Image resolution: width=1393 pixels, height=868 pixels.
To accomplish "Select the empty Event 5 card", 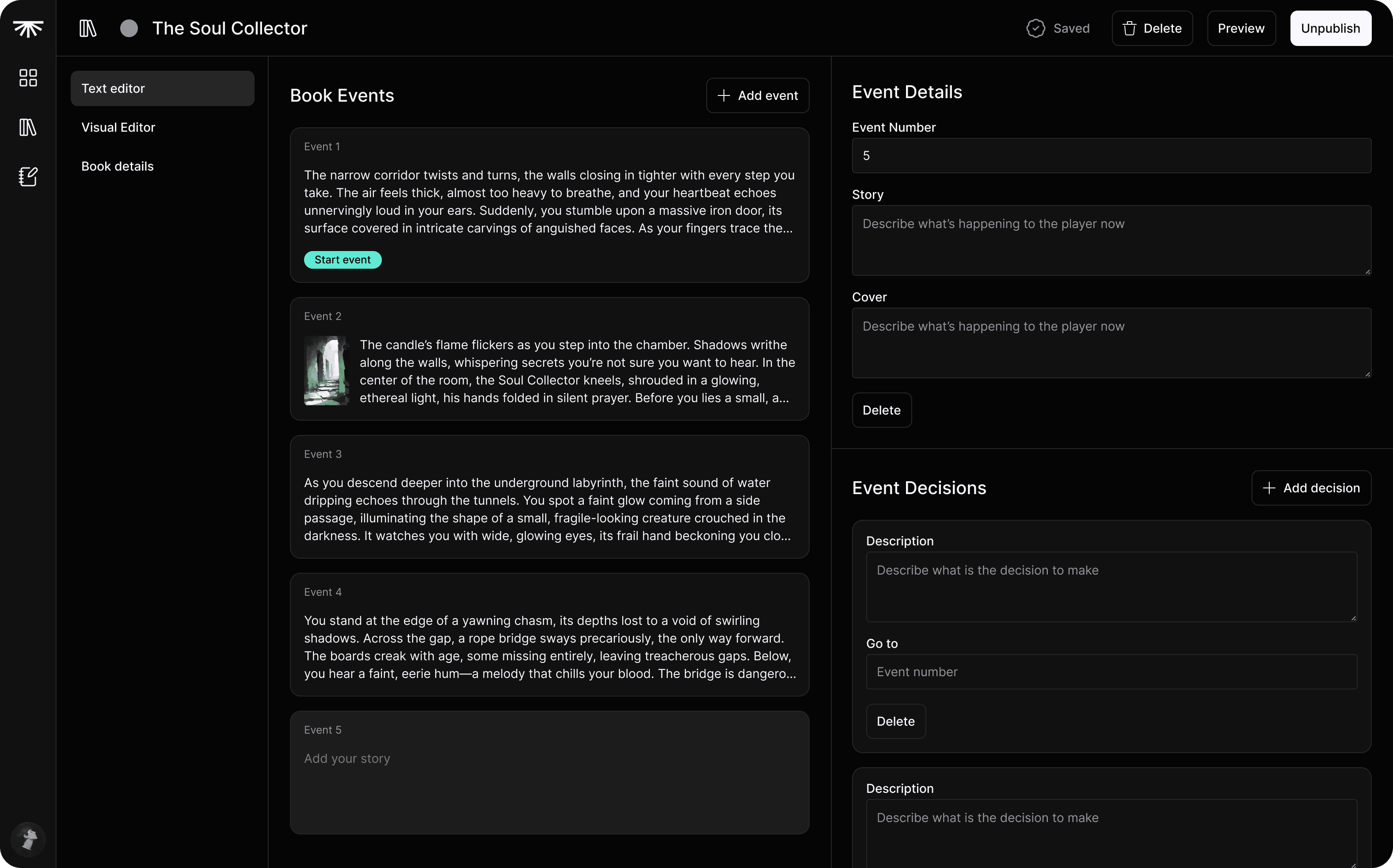I will [x=549, y=773].
